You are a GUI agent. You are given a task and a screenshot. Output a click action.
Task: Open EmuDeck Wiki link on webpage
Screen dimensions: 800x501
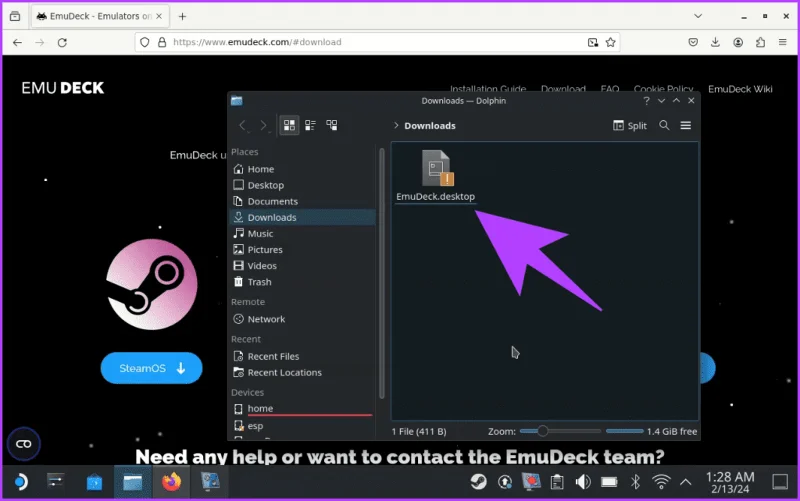pyautogui.click(x=740, y=89)
